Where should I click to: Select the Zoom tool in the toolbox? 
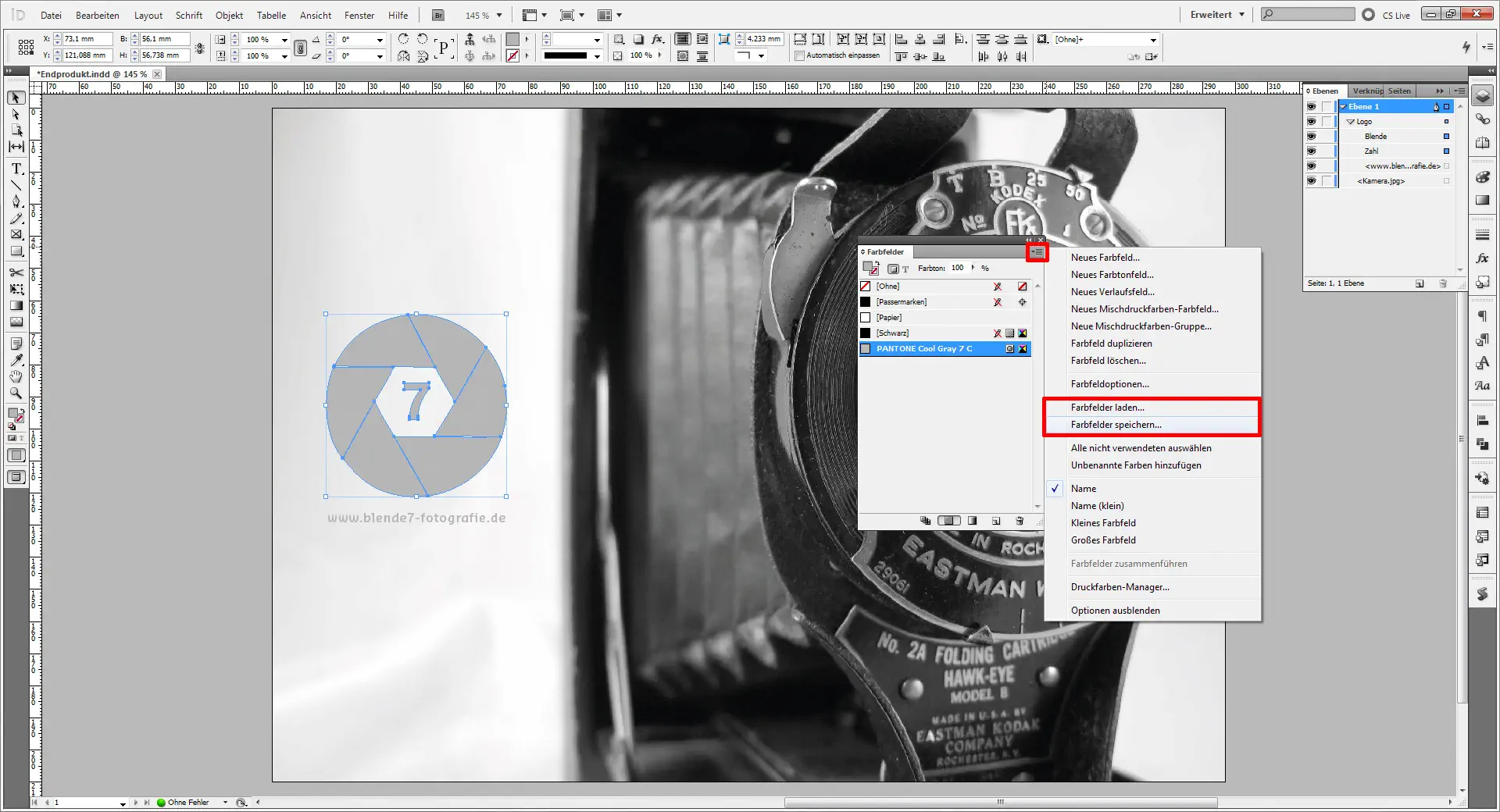click(x=16, y=394)
